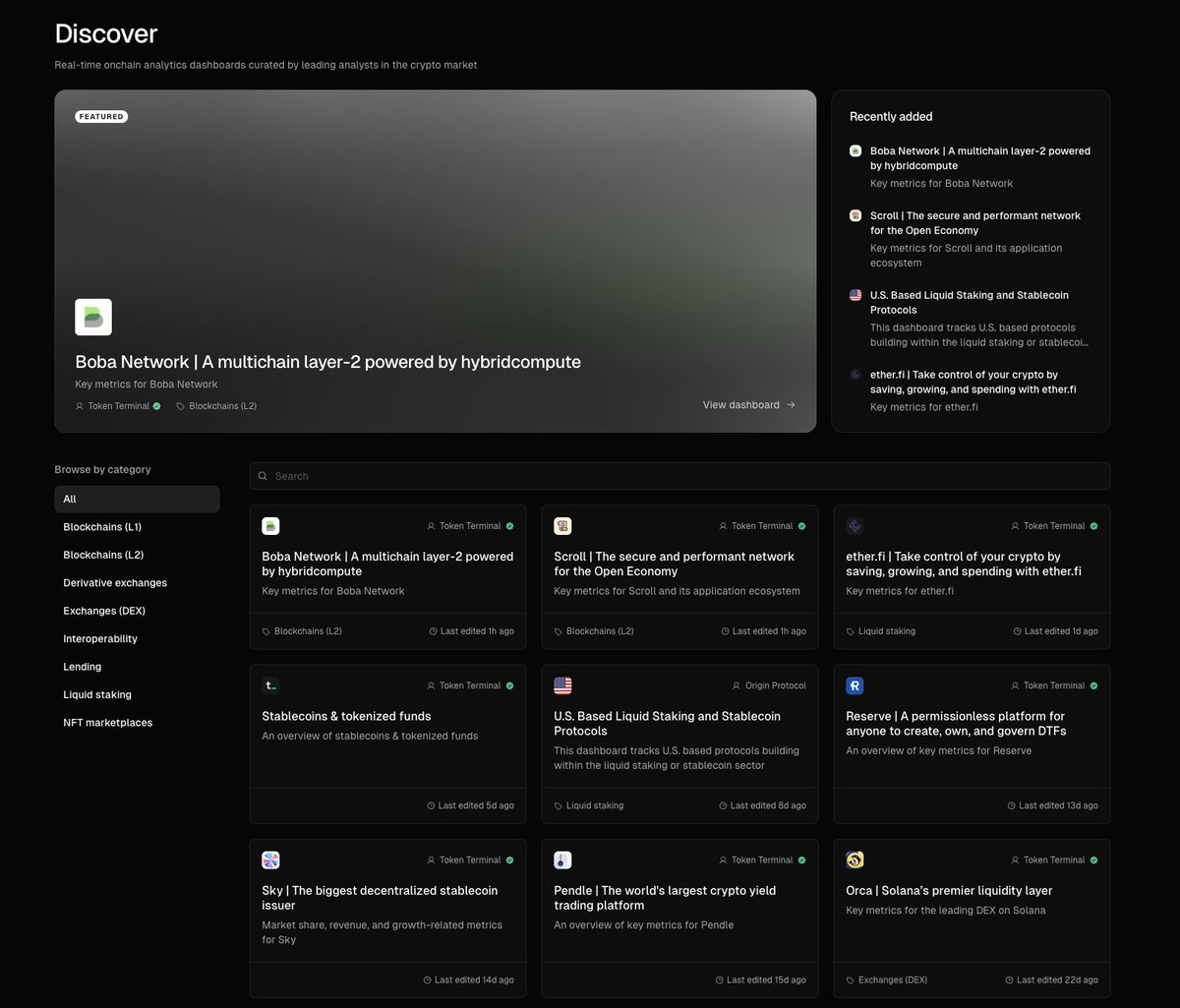Open the Stablecoins & tokenized funds card title
The width and height of the screenshot is (1180, 1008).
point(346,716)
